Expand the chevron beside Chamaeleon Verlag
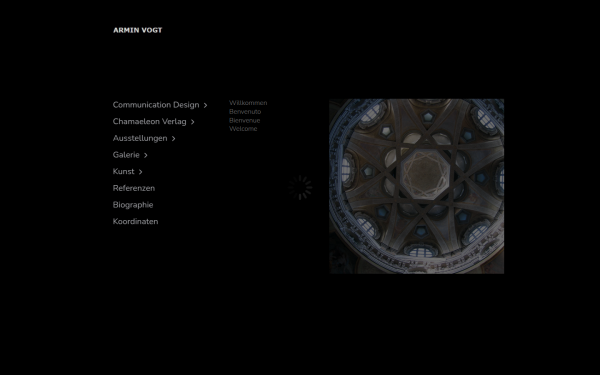Image resolution: width=600 pixels, height=375 pixels. pyautogui.click(x=192, y=122)
